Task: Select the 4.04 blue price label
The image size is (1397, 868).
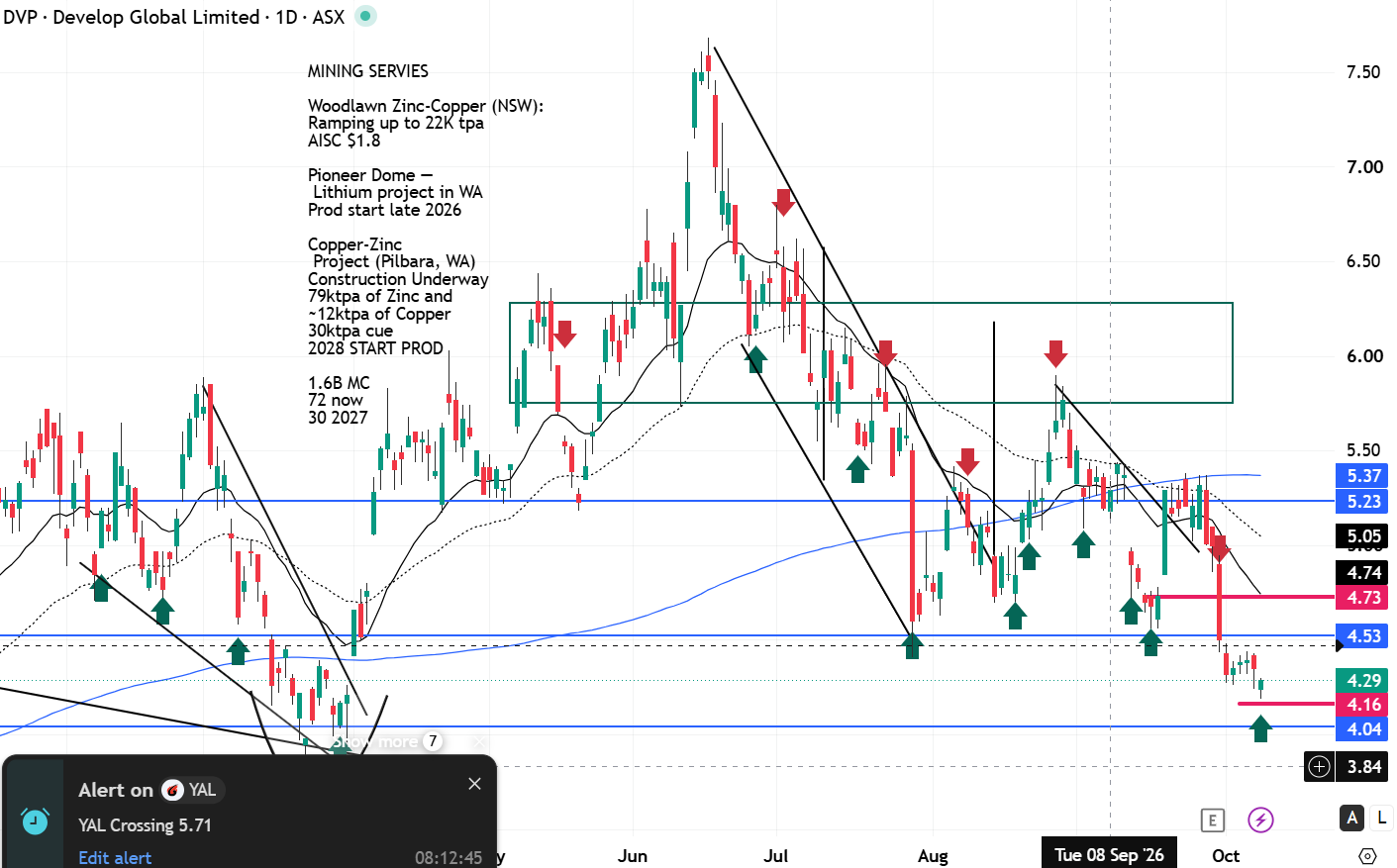Action: pyautogui.click(x=1363, y=729)
